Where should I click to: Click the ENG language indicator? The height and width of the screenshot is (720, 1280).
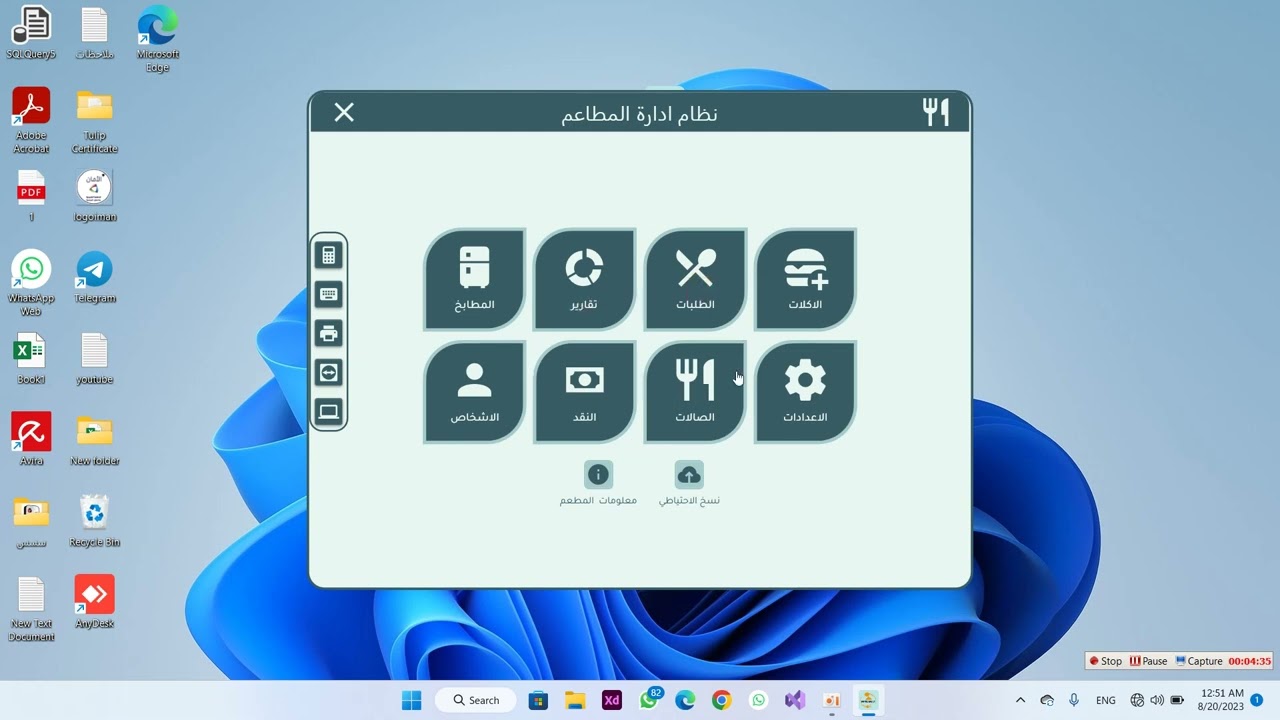click(x=1106, y=700)
